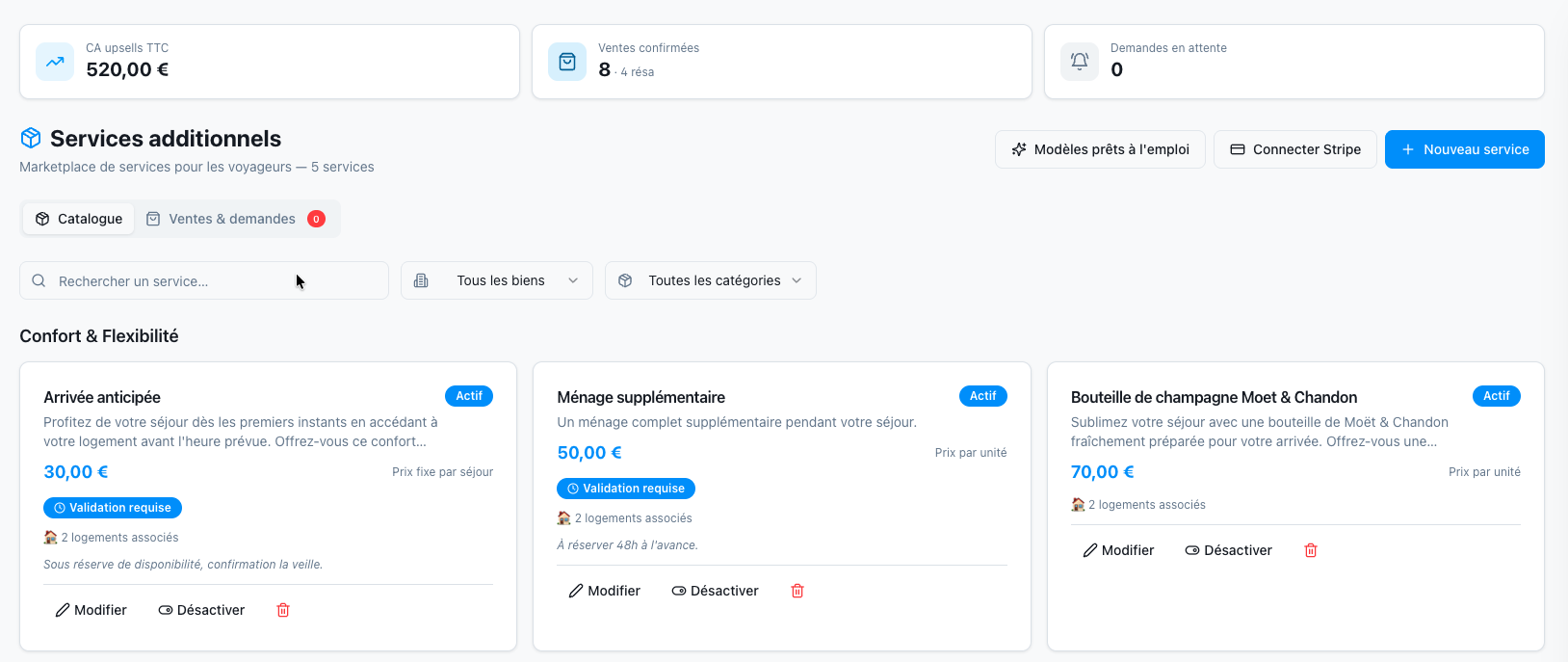
Task: Click the house icon on Ménage supplémentaire card
Action: click(x=564, y=517)
